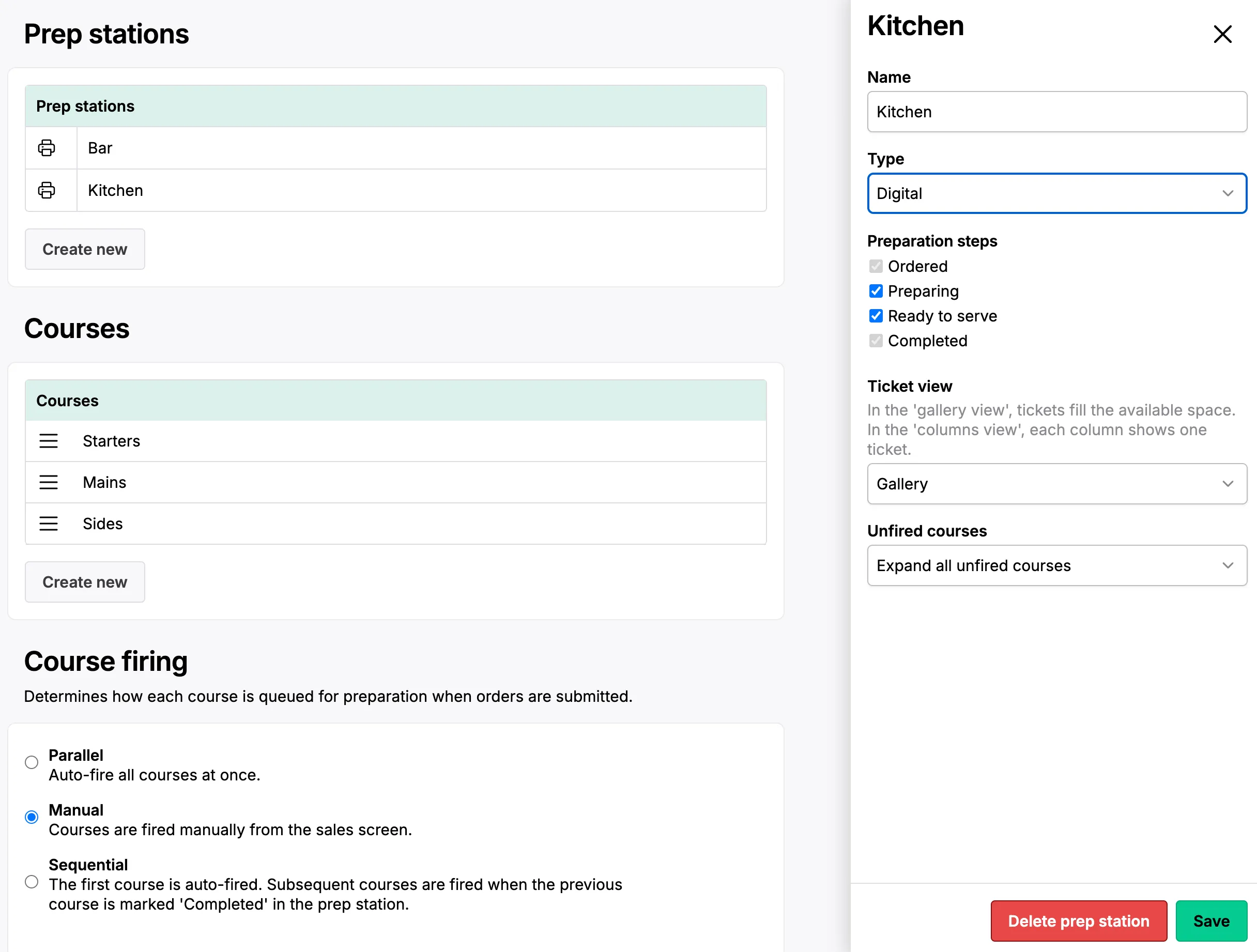Click Delete prep station button

(x=1078, y=920)
